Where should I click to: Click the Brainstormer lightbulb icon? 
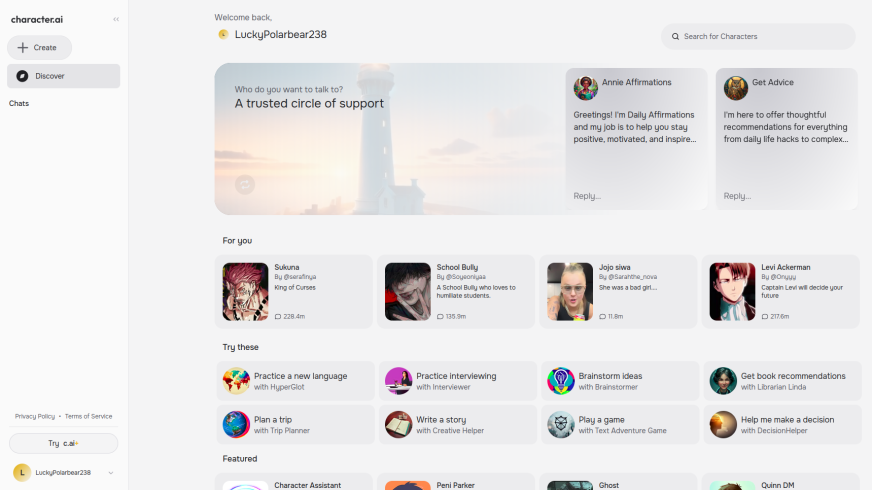click(x=560, y=381)
